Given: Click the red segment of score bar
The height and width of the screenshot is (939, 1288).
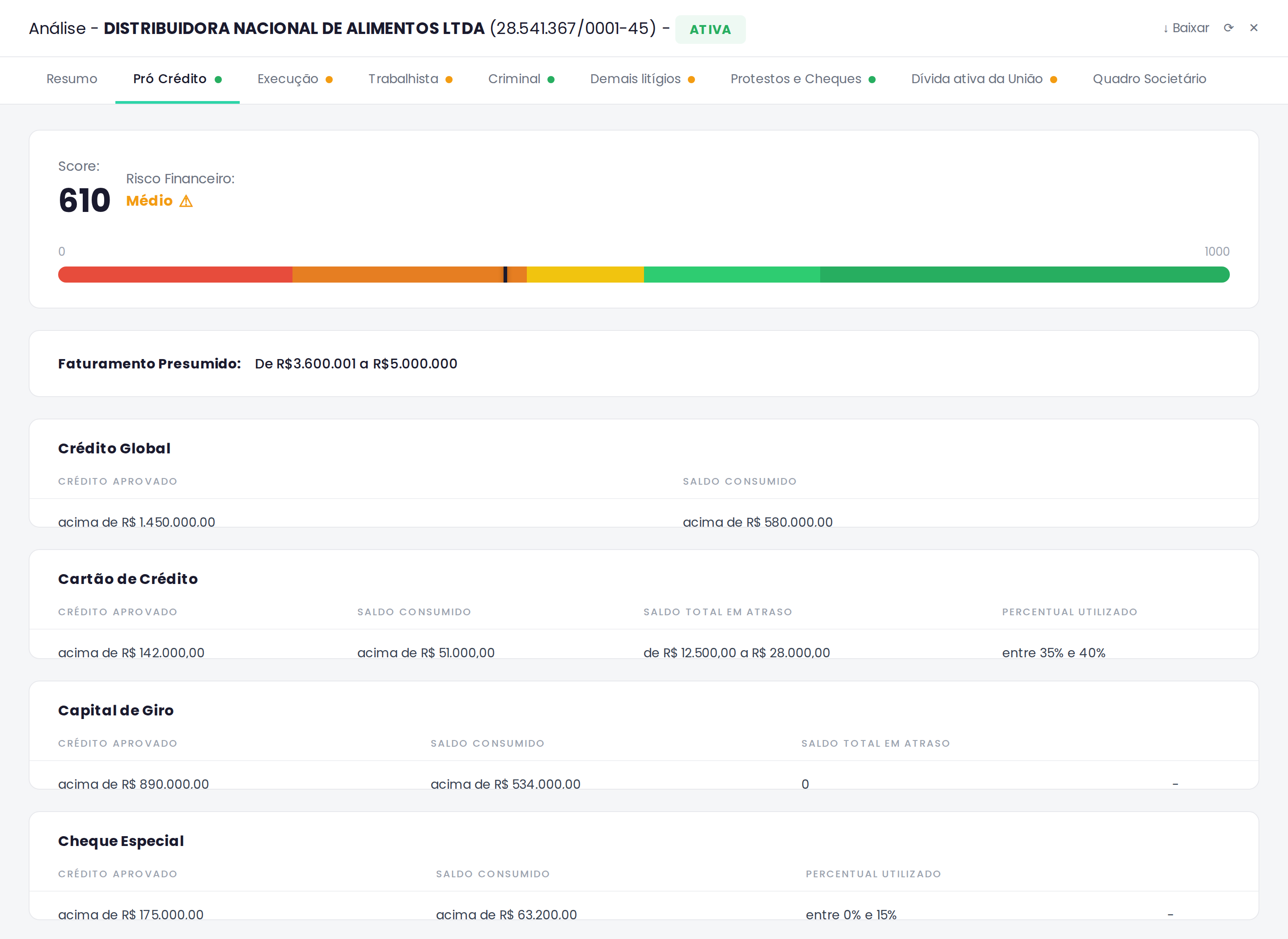Looking at the screenshot, I should 175,275.
